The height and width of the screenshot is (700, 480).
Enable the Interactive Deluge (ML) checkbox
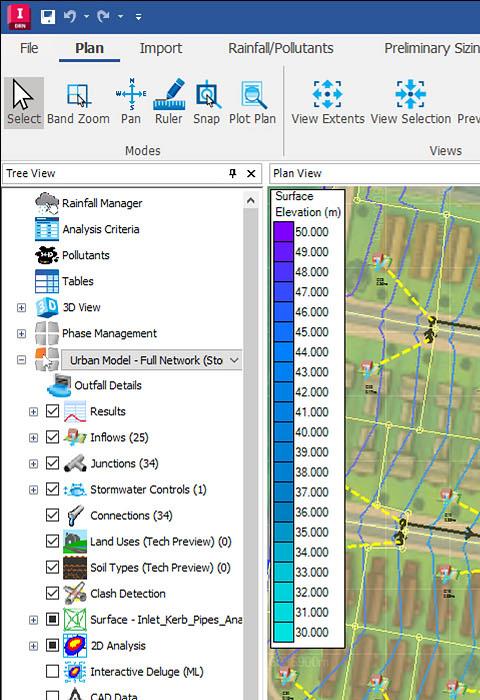pyautogui.click(x=52, y=671)
